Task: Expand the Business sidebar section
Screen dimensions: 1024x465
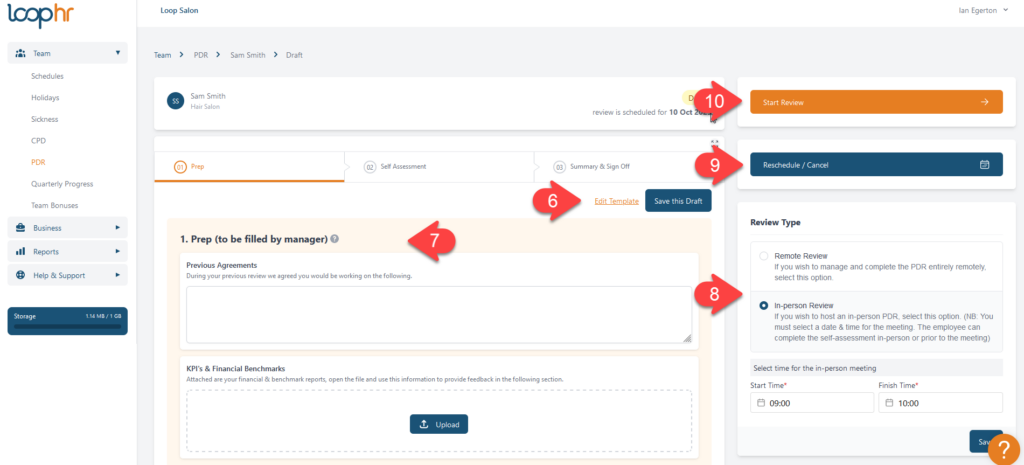Action: coord(118,228)
